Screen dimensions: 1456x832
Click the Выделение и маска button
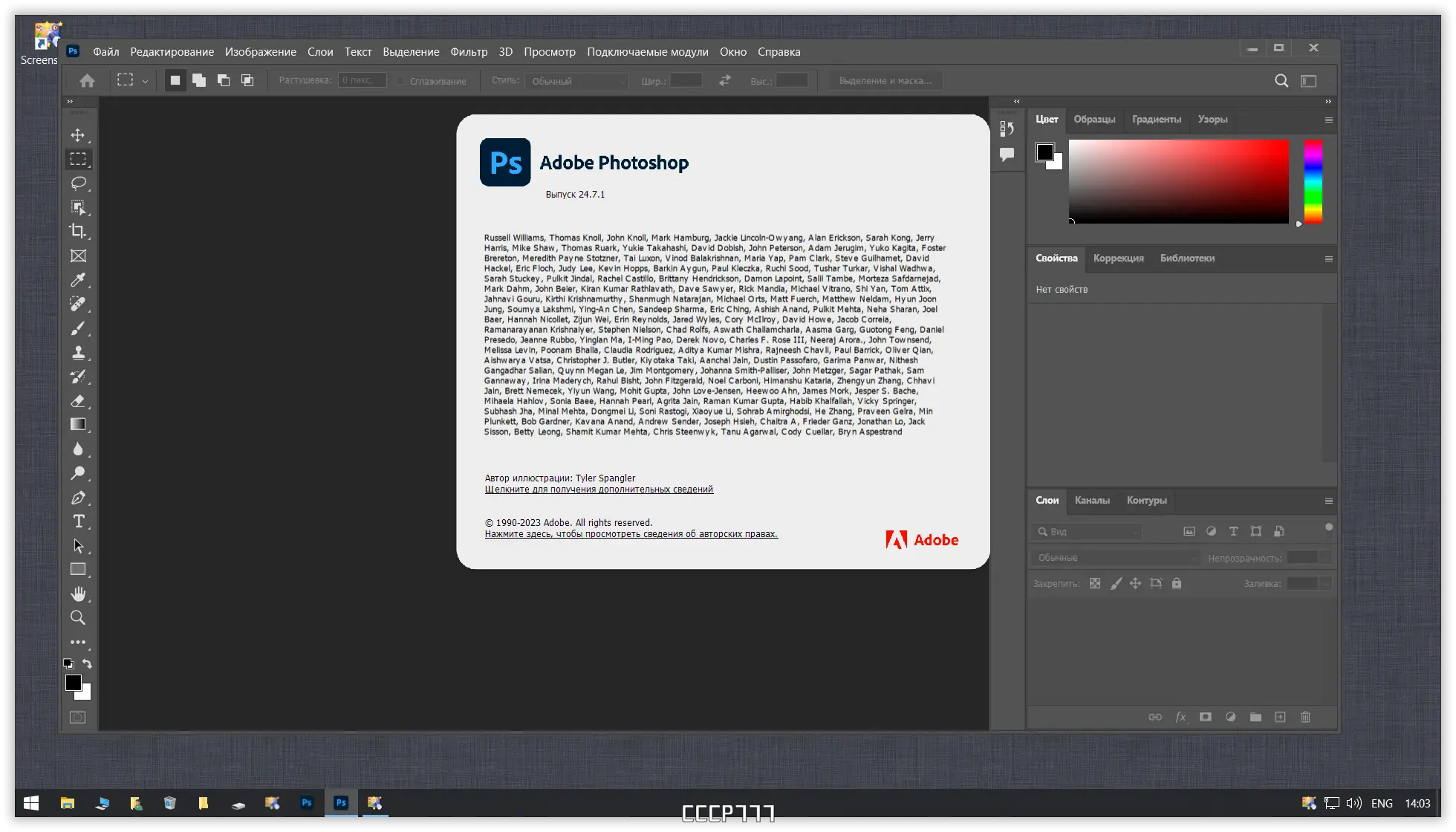(885, 81)
